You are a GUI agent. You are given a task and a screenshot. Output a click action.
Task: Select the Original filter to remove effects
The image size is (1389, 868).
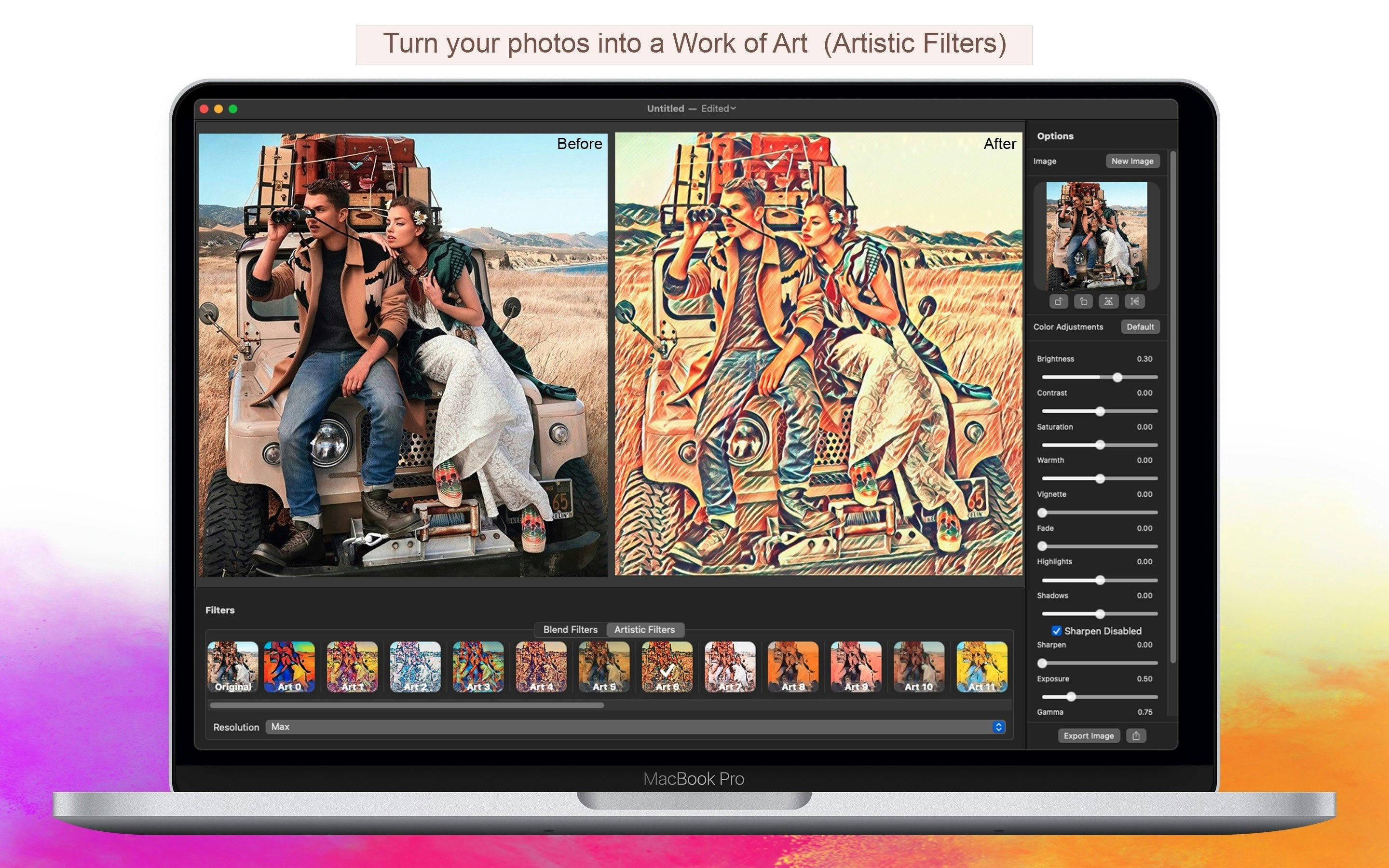click(233, 667)
